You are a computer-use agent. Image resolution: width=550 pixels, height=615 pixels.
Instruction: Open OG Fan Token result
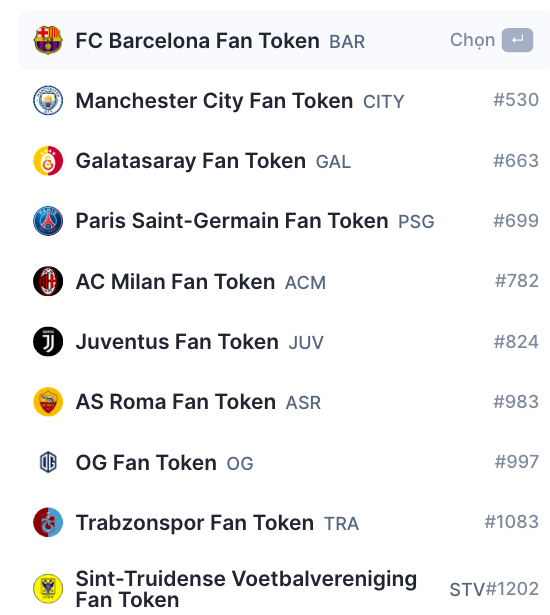tap(284, 462)
